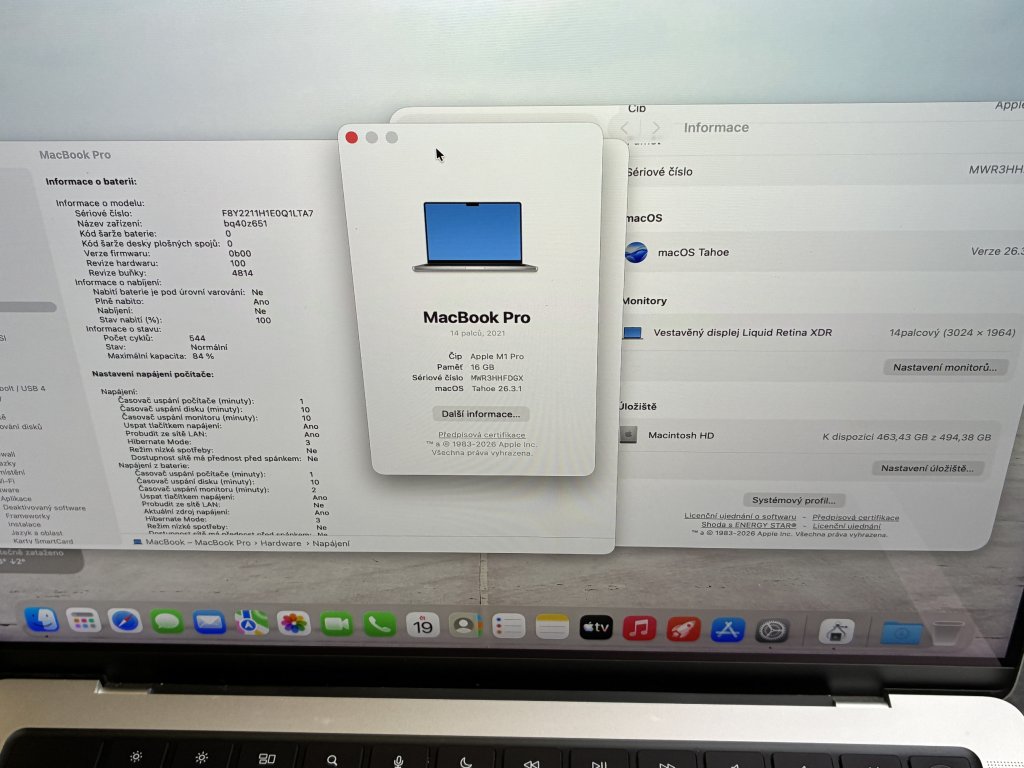
Task: Open "Shoda s ENERGY STAR" link
Action: 748,525
